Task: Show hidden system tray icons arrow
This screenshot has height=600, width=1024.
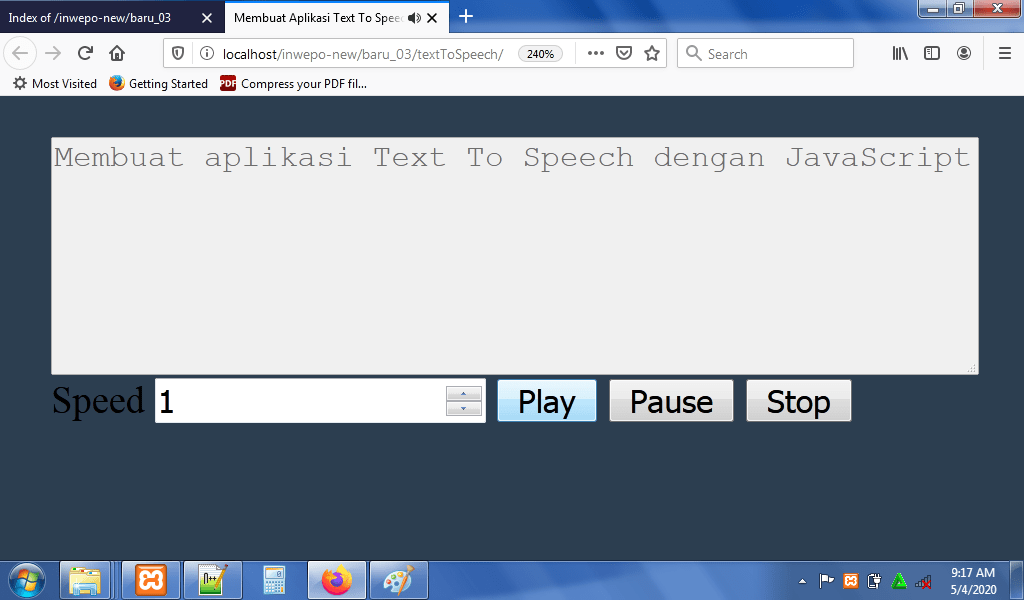Action: [x=802, y=581]
